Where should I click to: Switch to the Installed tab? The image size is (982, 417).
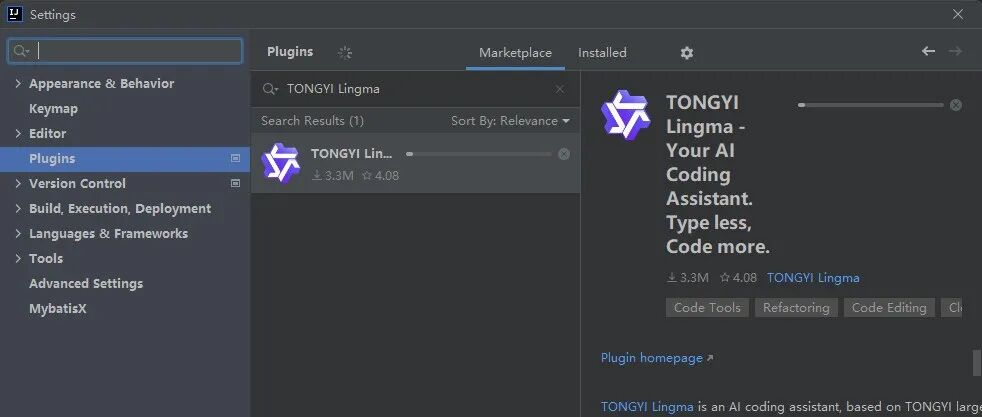coord(602,53)
